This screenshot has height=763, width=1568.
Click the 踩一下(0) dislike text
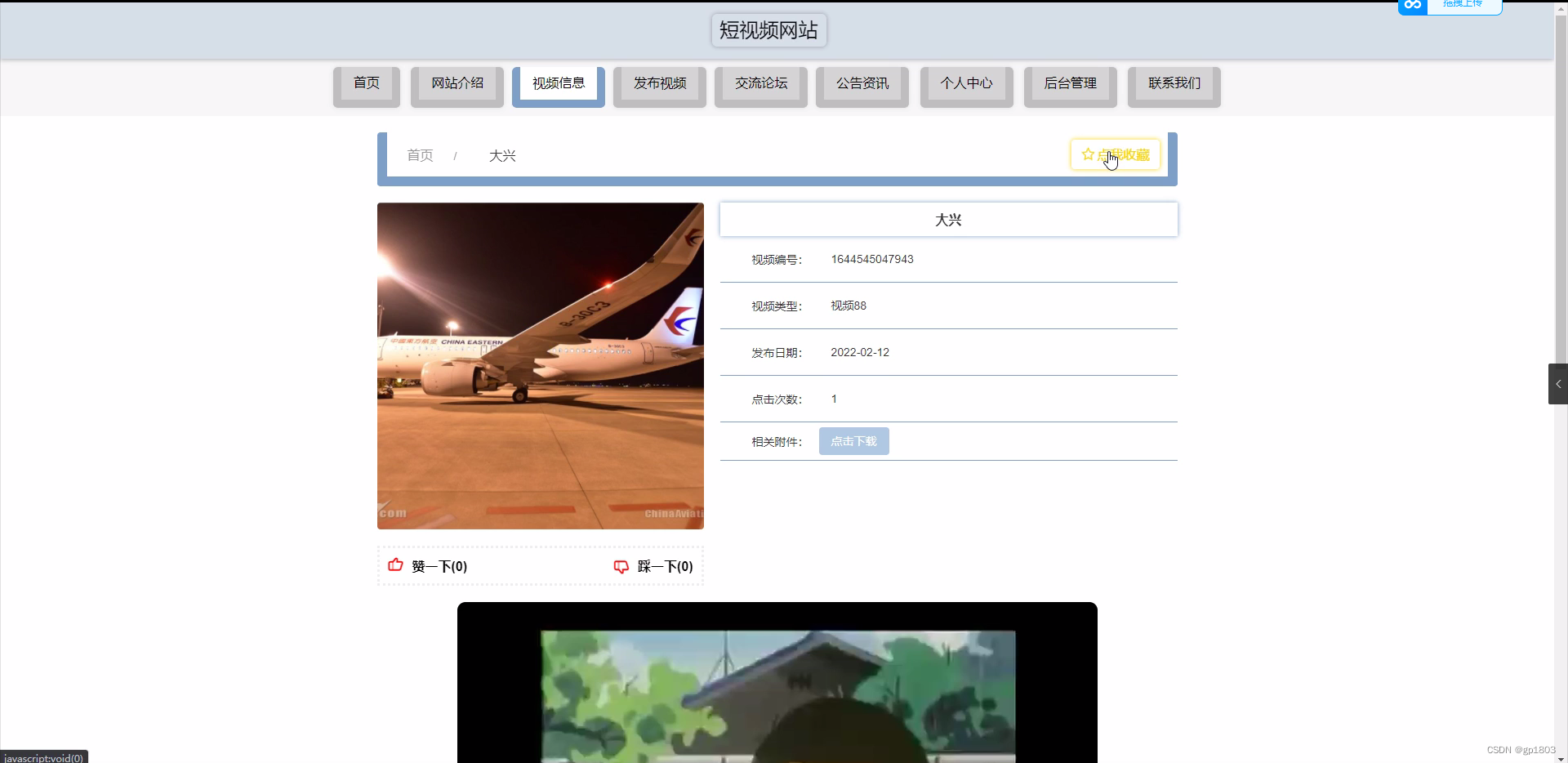pyautogui.click(x=666, y=567)
